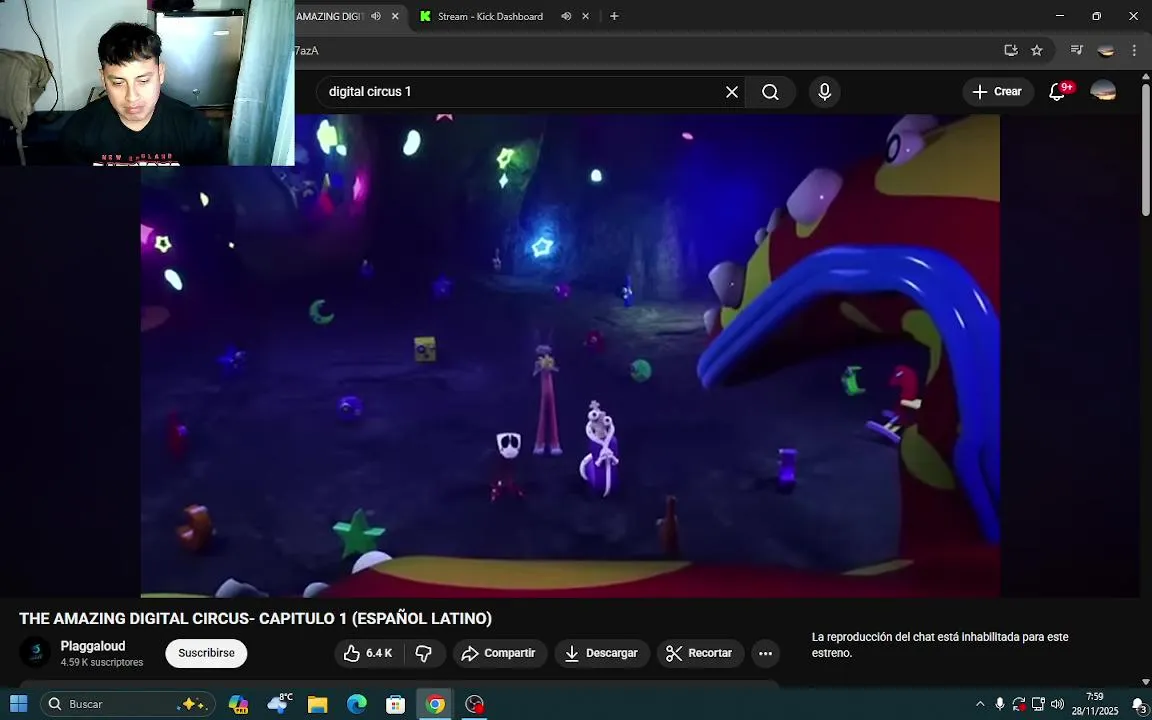Start voice search with microphone icon
The width and height of the screenshot is (1152, 720).
[824, 92]
